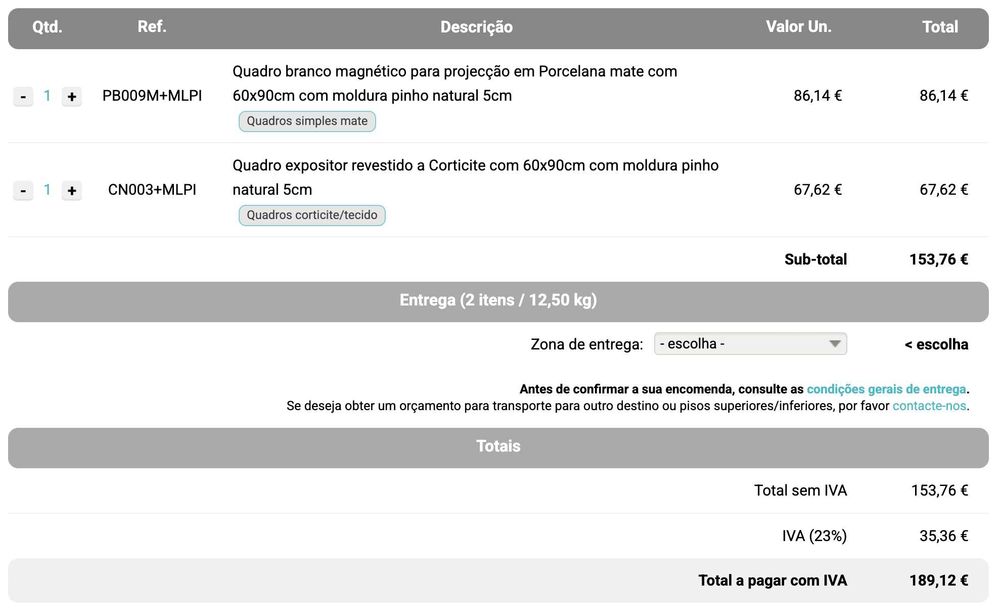The width and height of the screenshot is (1000, 615).
Task: Follow the contacte-nos link
Action: pos(929,406)
